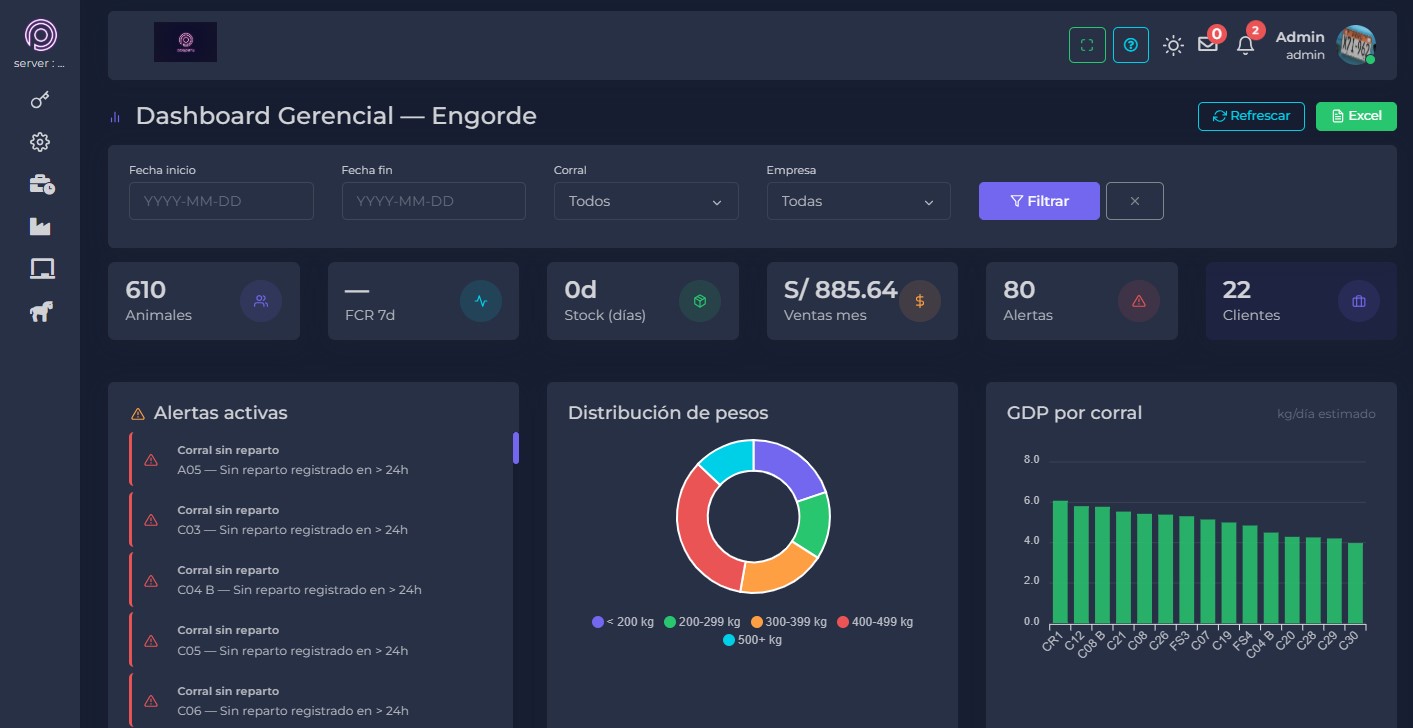Select the A05 sin reparto alert text
The width and height of the screenshot is (1413, 728).
point(293,470)
